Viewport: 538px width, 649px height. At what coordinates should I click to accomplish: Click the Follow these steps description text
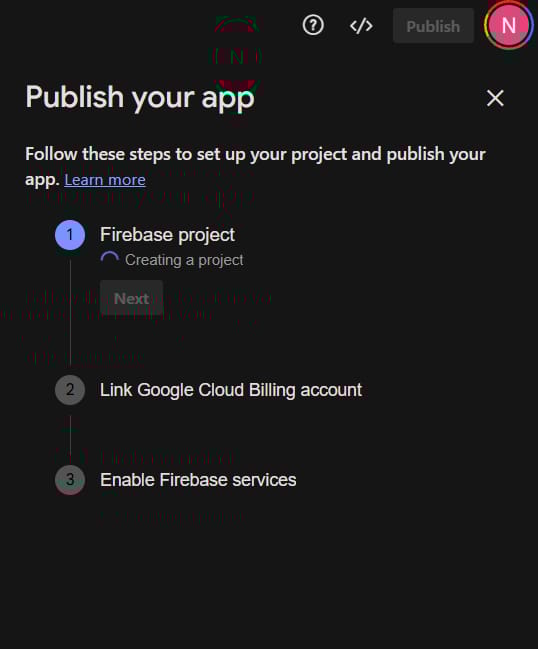[255, 167]
